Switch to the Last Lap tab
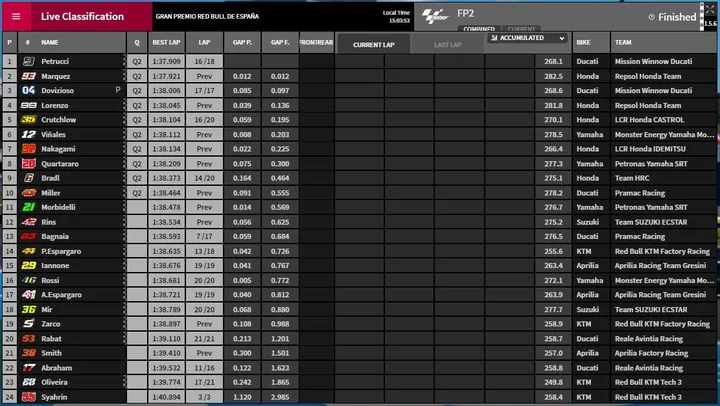The height and width of the screenshot is (406, 720). click(448, 45)
